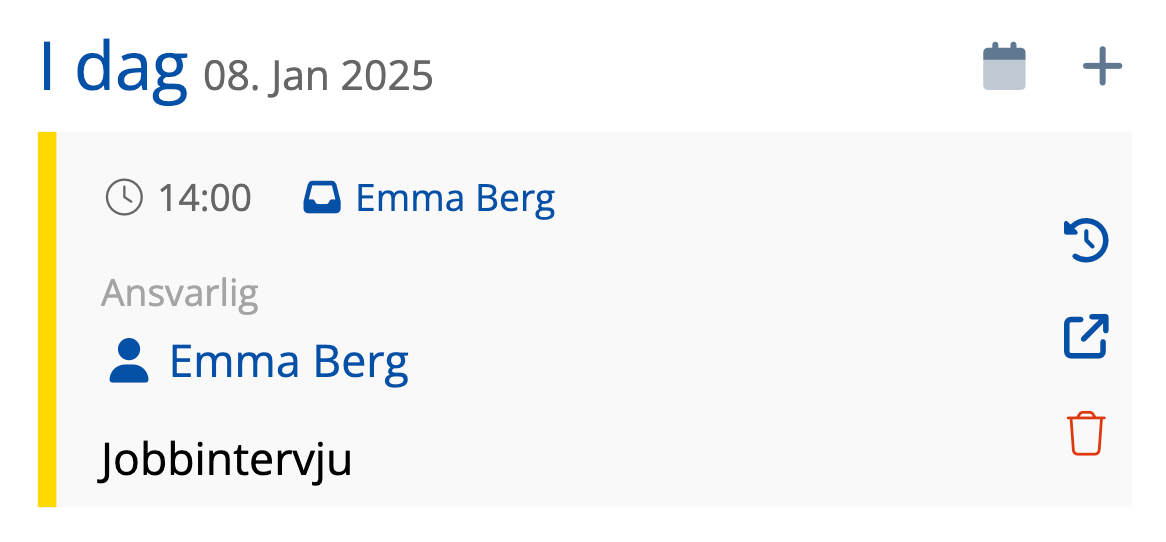Screen dimensions: 1166x542
Task: Delete the Jobbintervju entry with trash icon
Action: 1086,434
